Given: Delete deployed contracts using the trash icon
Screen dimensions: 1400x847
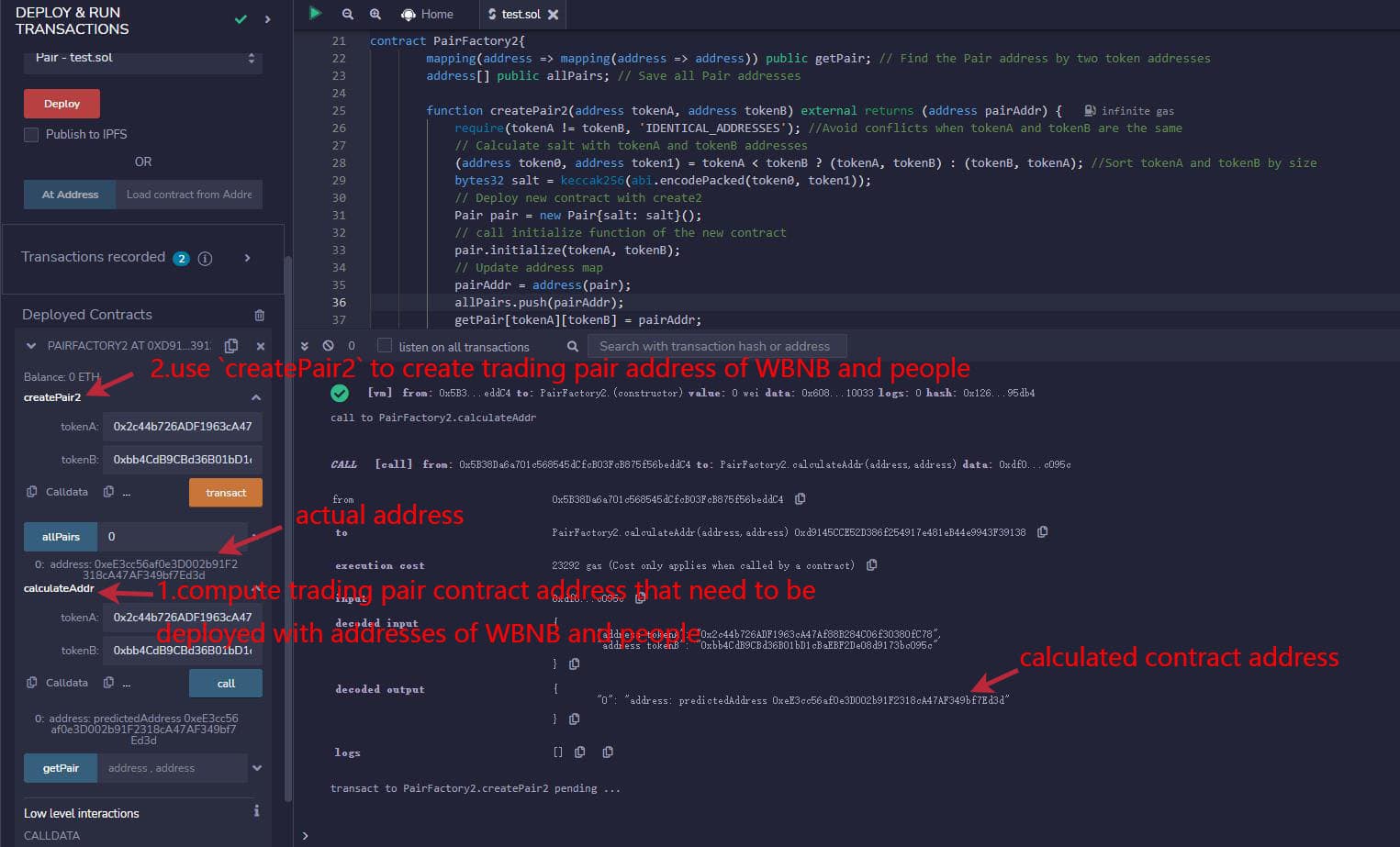Looking at the screenshot, I should click(x=258, y=315).
